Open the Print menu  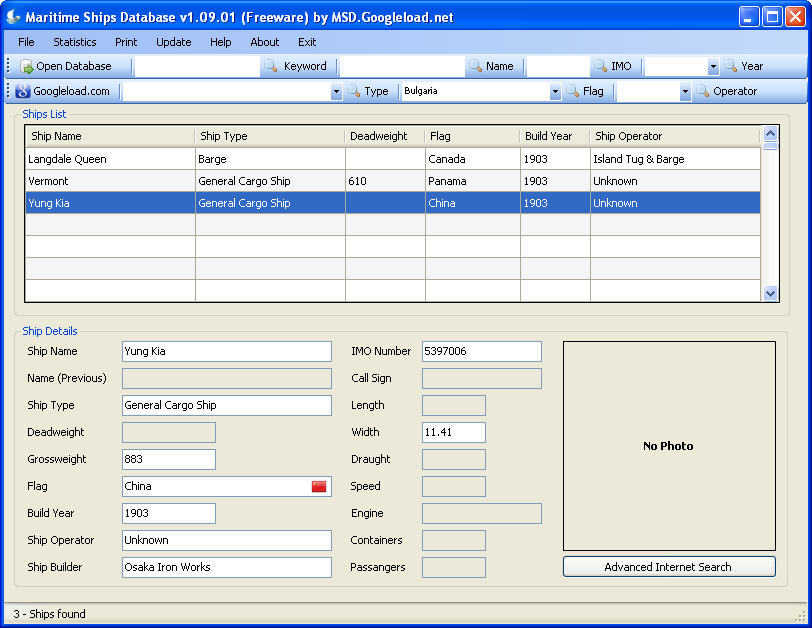click(126, 42)
